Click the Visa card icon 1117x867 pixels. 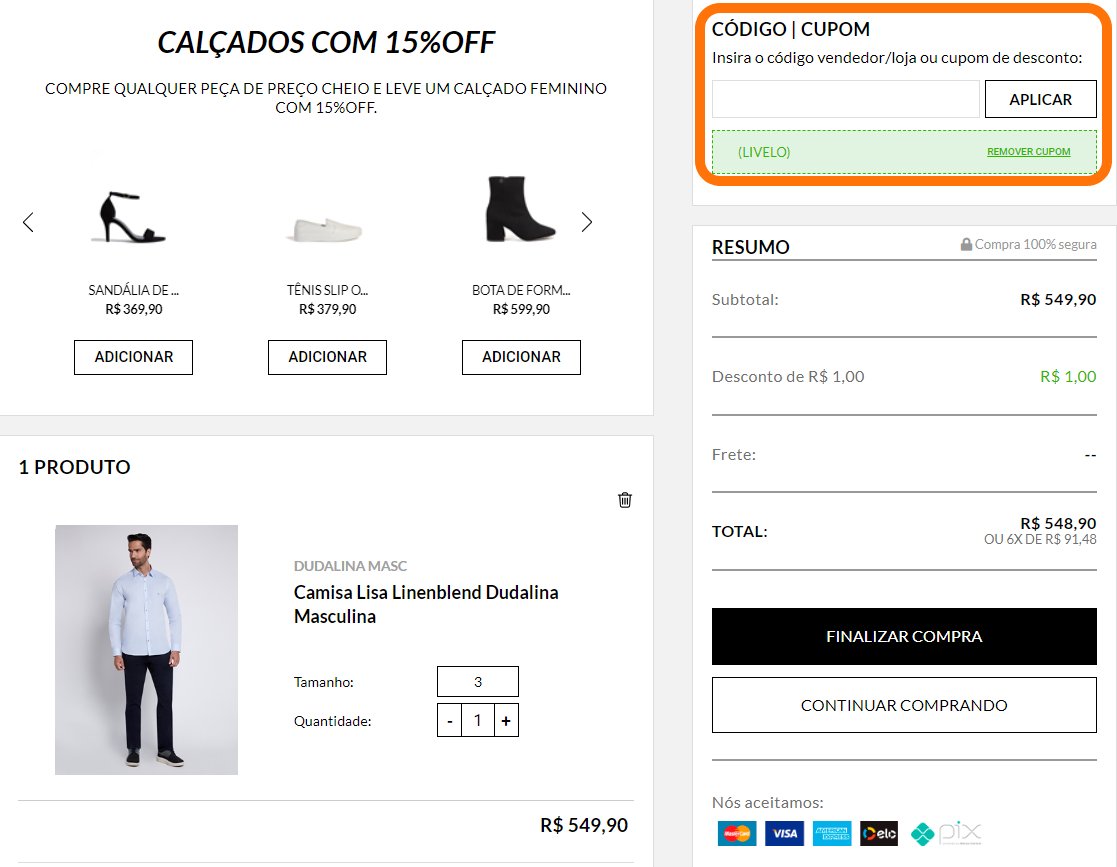point(785,833)
